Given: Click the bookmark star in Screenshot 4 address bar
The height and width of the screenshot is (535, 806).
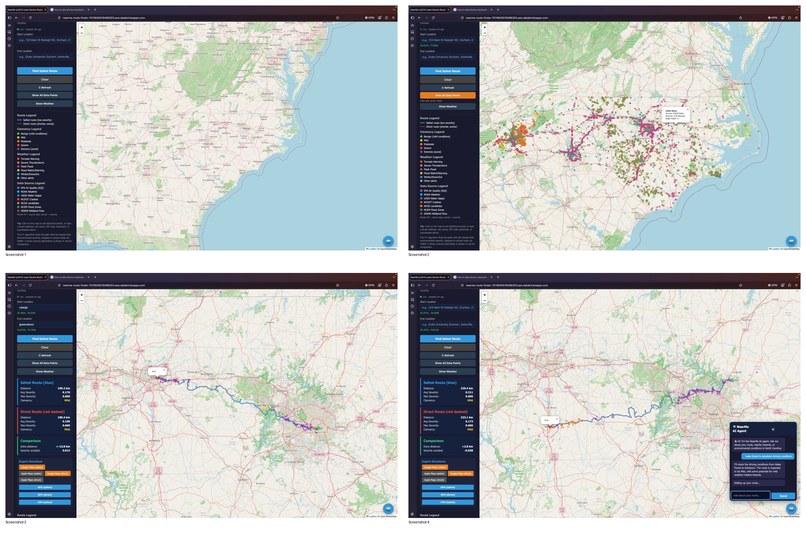Looking at the screenshot, I should 740,285.
